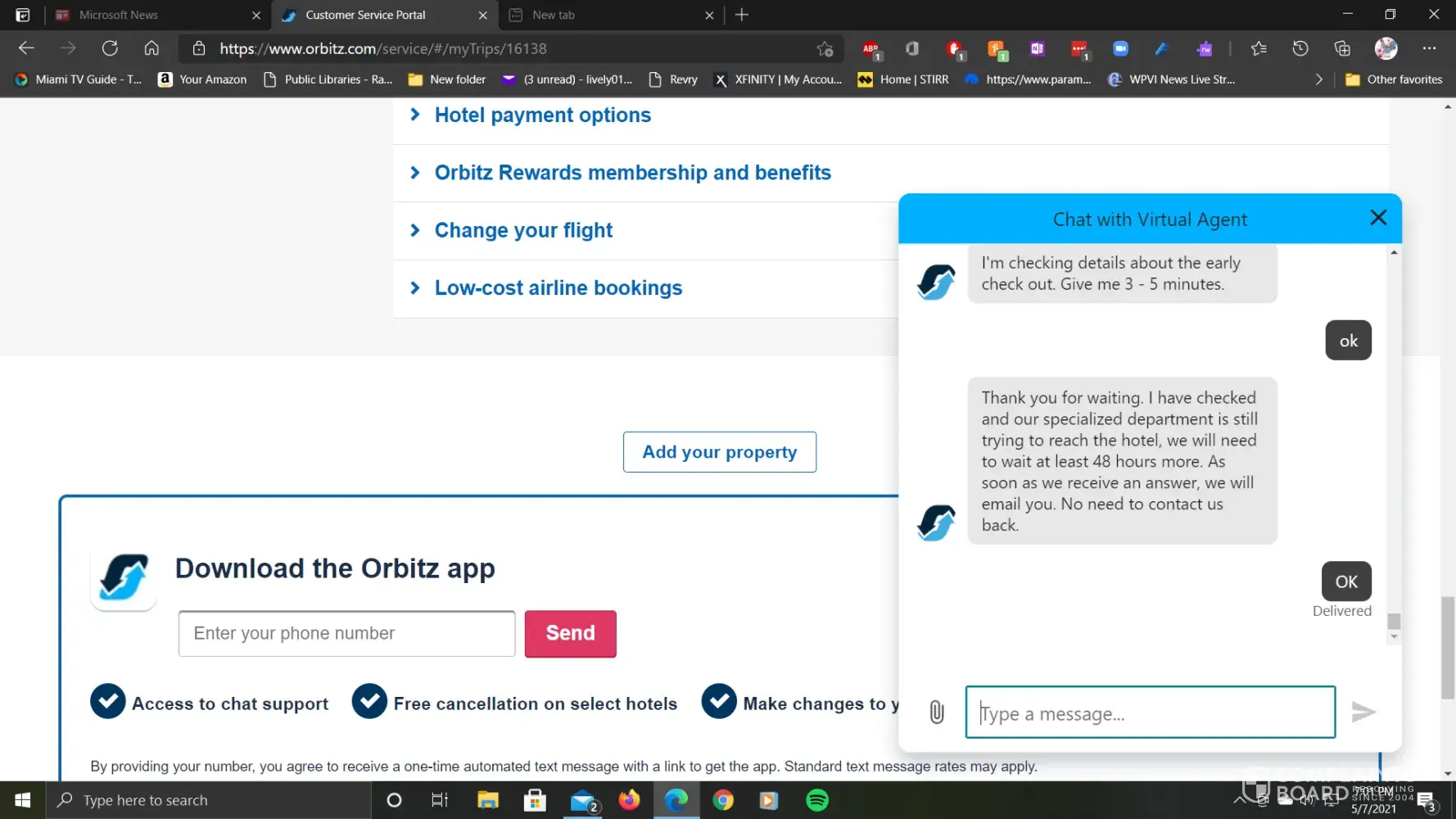Click the browser address bar URL
Viewport: 1456px width, 819px height.
383,48
